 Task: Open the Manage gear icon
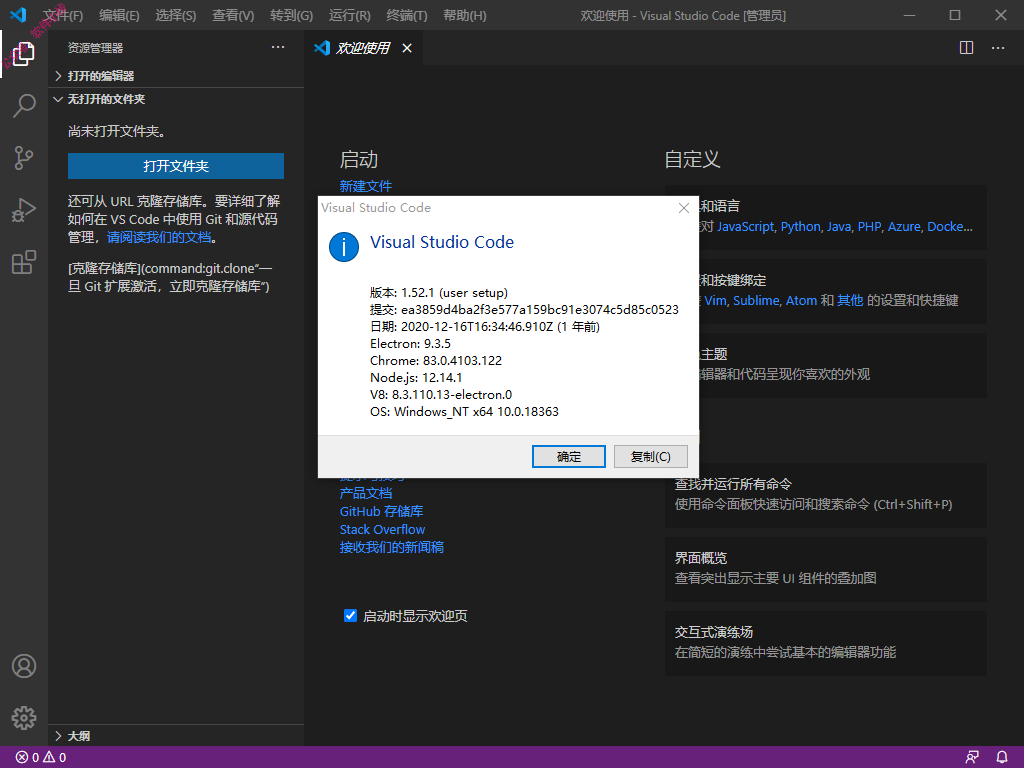(24, 718)
